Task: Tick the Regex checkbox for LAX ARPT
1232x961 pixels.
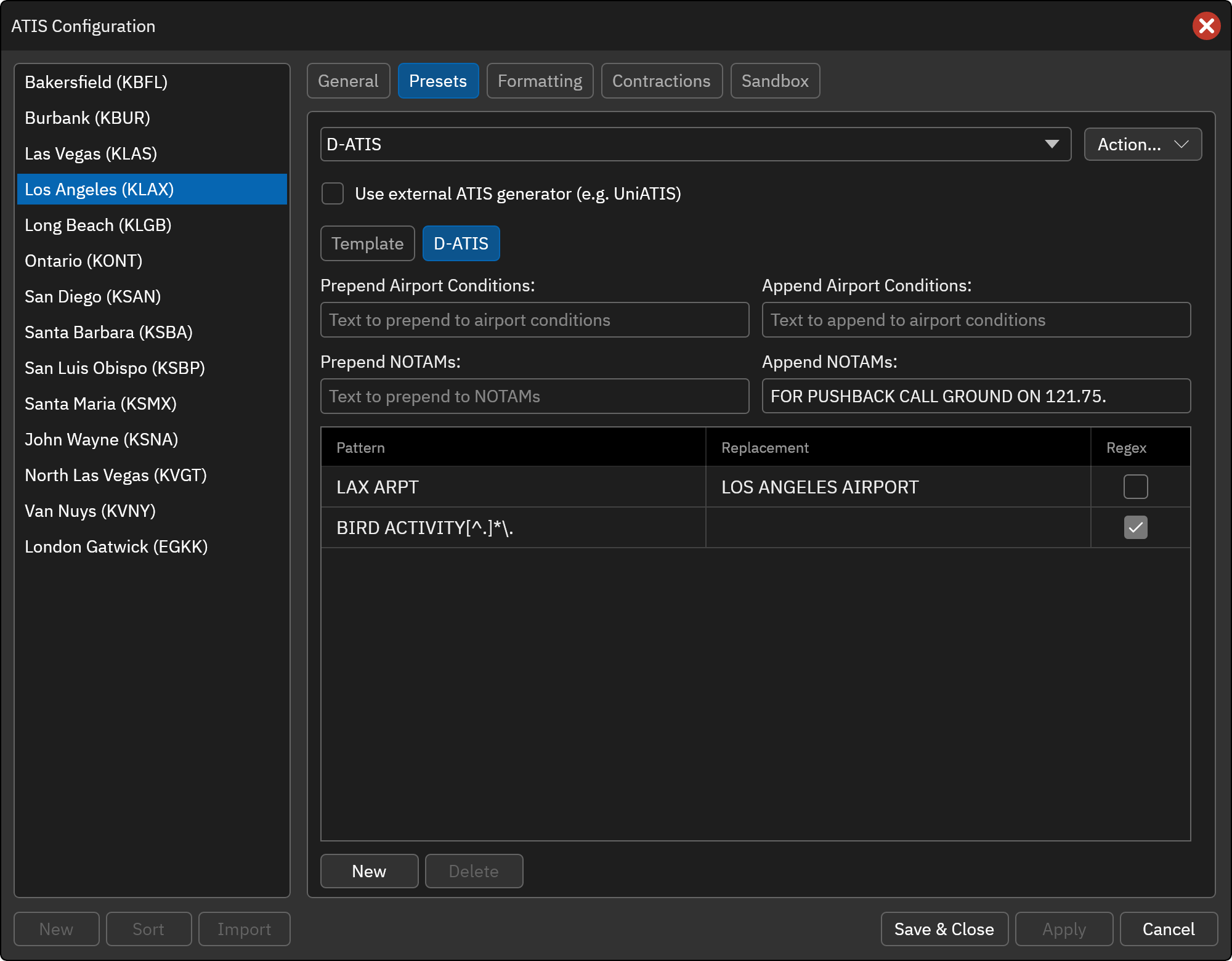Action: [x=1135, y=487]
